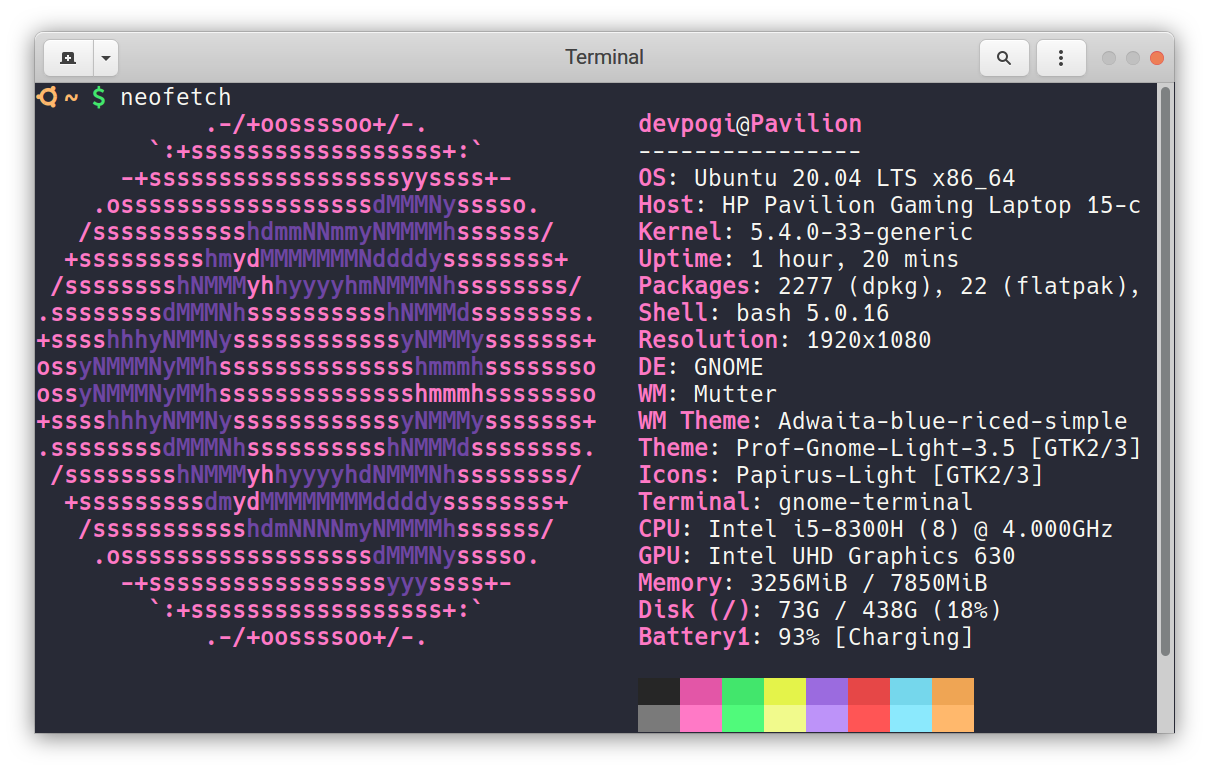The width and height of the screenshot is (1209, 771).
Task: Click the light green block in bottom row
Action: coord(743,718)
